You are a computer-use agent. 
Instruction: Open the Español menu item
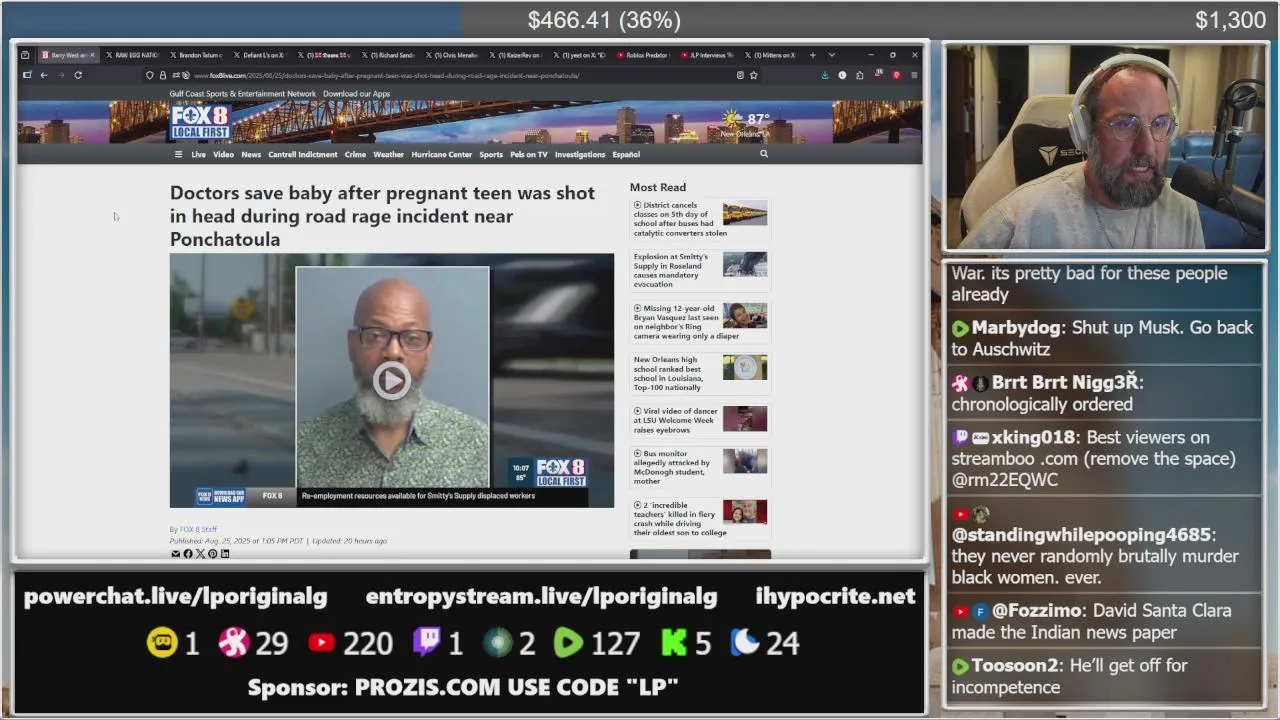click(626, 155)
